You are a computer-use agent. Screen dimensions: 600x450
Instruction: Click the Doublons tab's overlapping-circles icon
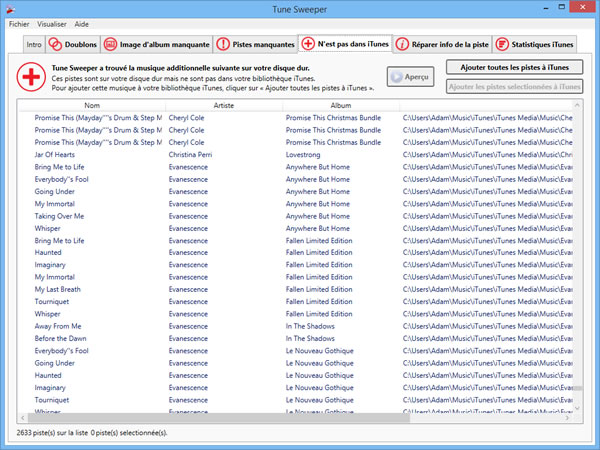(x=55, y=44)
